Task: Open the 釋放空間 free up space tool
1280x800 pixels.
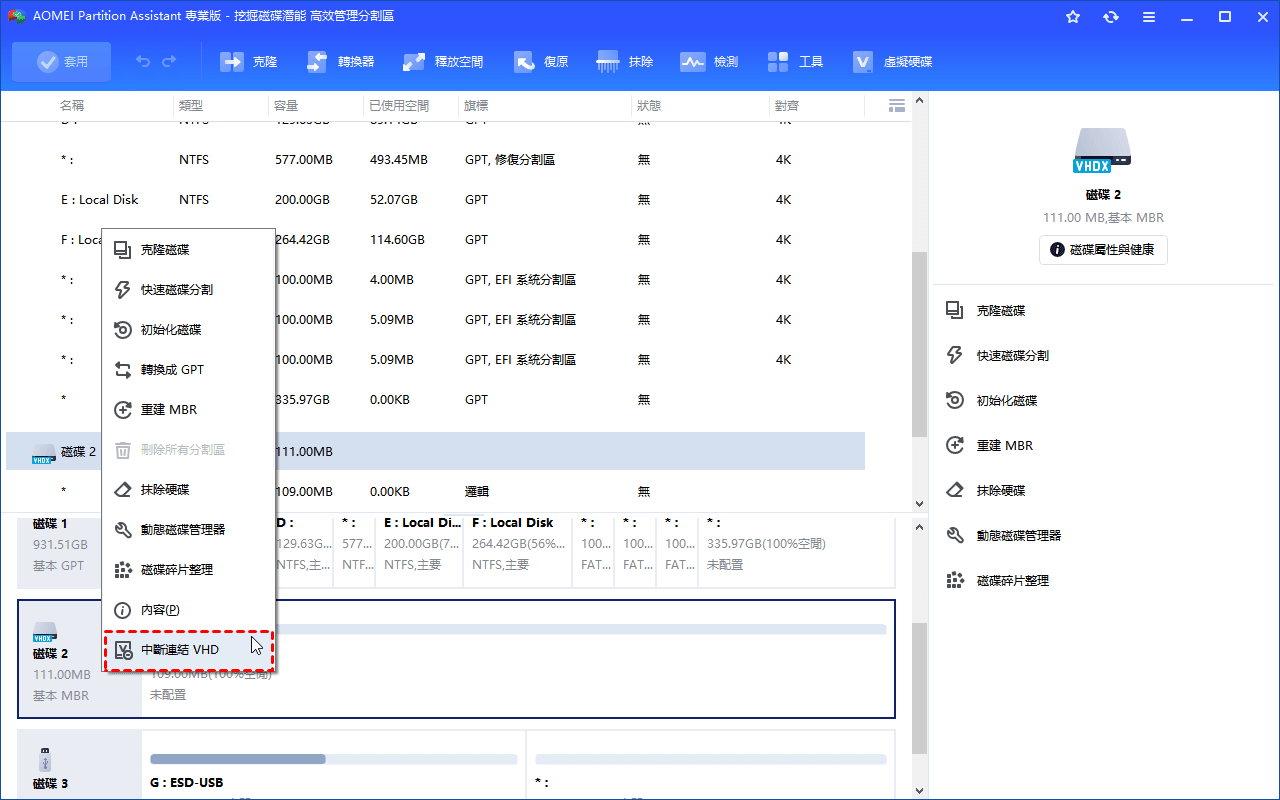Action: click(443, 62)
